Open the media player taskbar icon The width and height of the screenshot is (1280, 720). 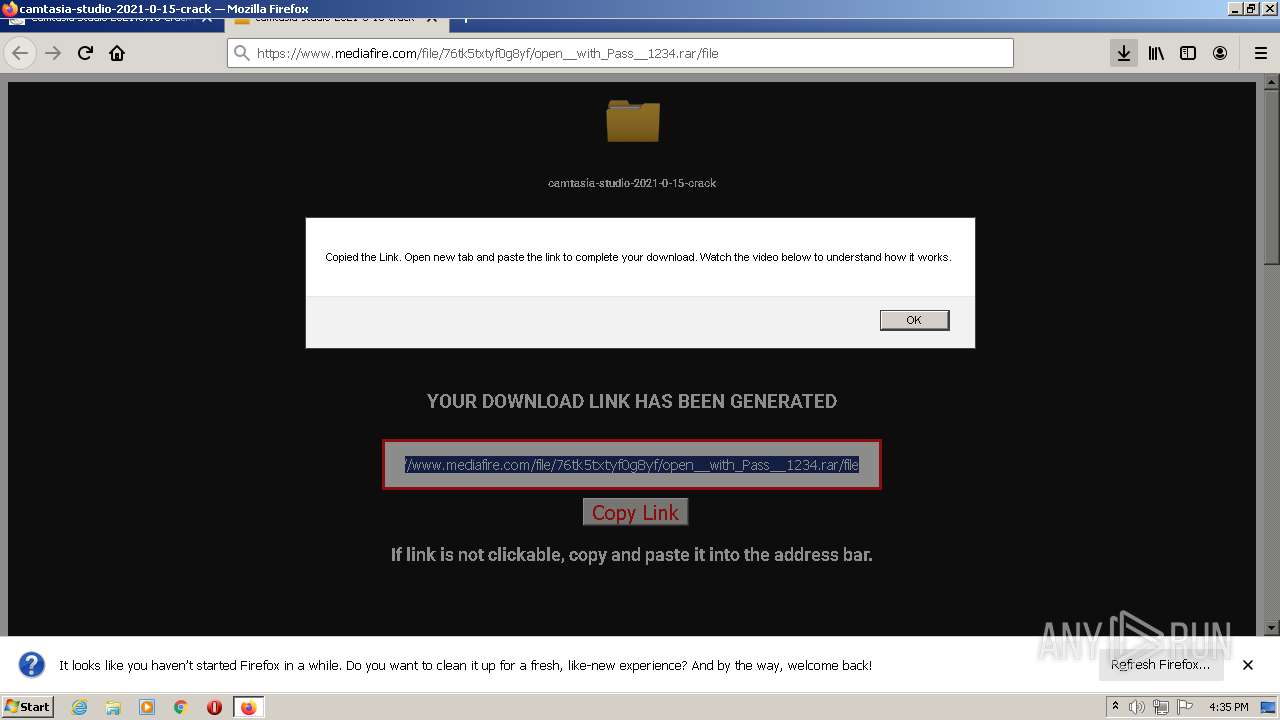[147, 707]
